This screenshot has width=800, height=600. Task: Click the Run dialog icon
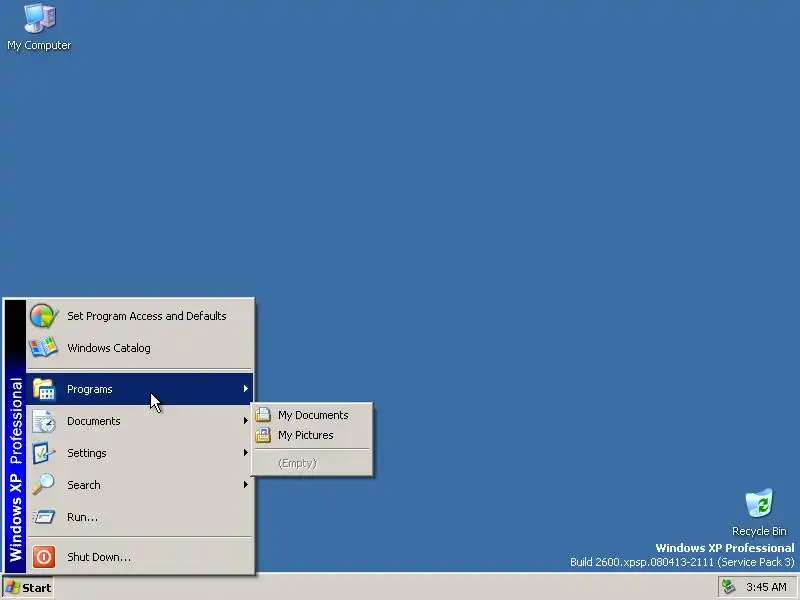(x=44, y=517)
